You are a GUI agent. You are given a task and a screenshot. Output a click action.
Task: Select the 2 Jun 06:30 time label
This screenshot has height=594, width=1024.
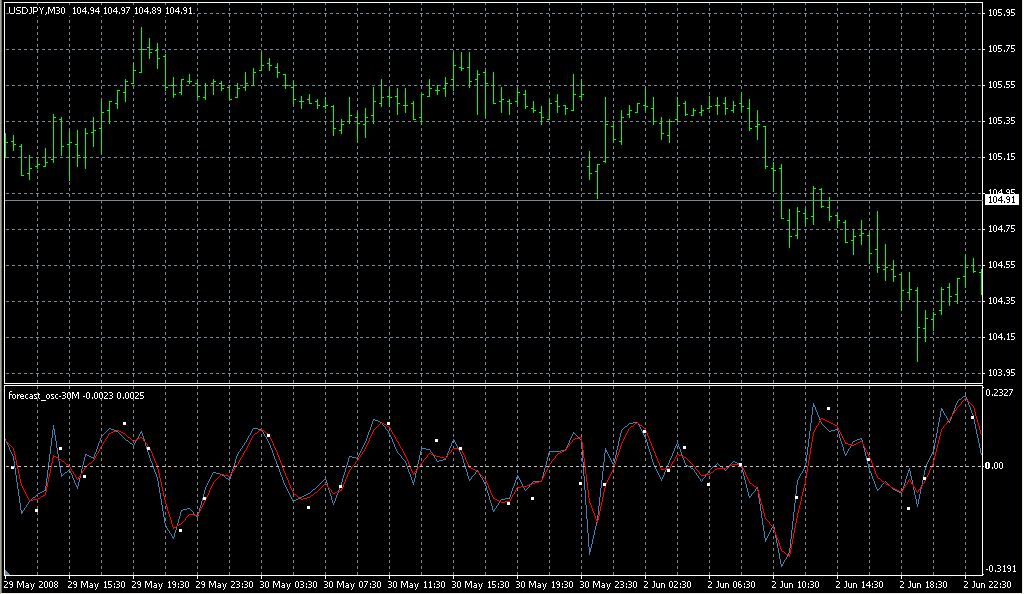click(x=736, y=584)
